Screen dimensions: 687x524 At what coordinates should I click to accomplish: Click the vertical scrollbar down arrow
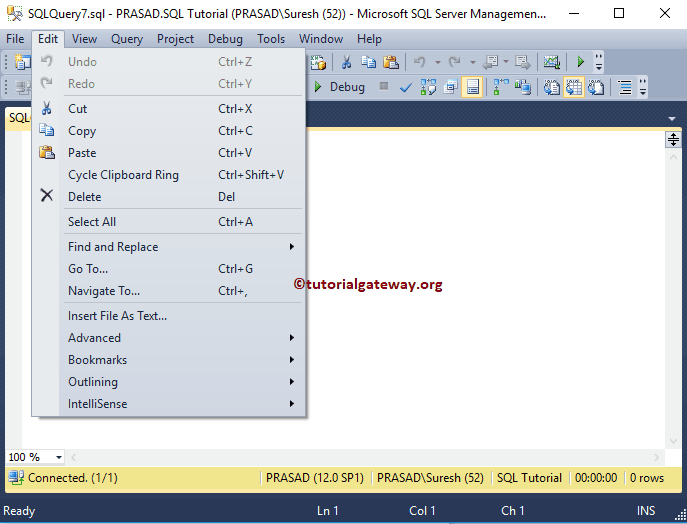673,441
